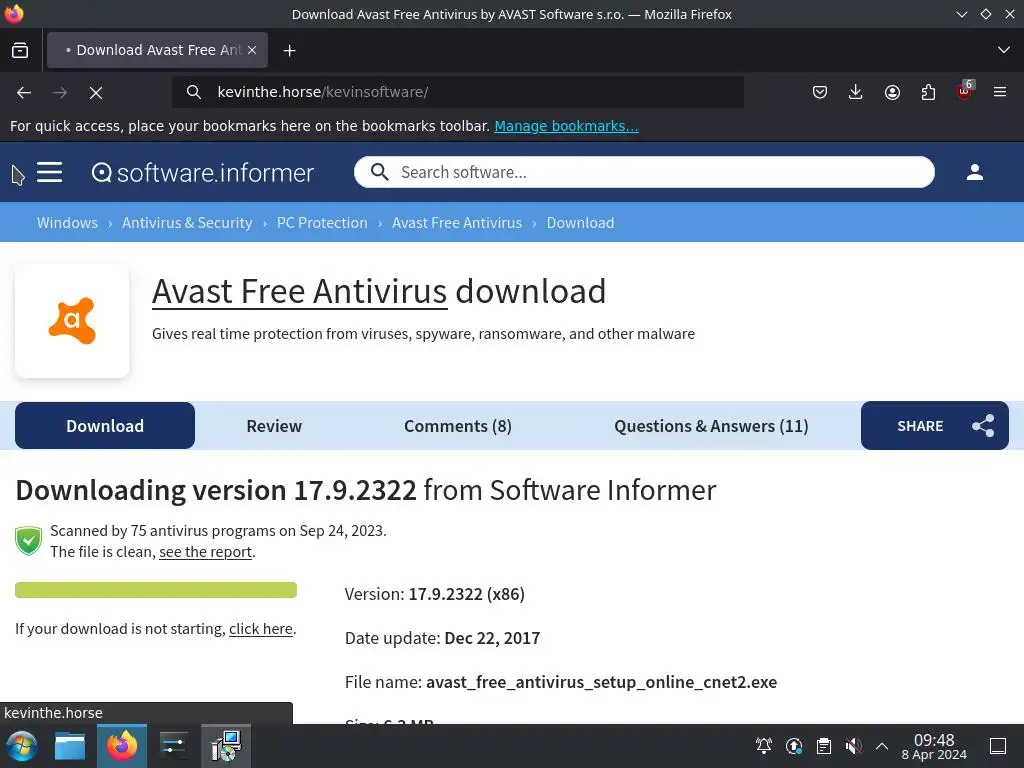Stop loading the page

pos(96,93)
